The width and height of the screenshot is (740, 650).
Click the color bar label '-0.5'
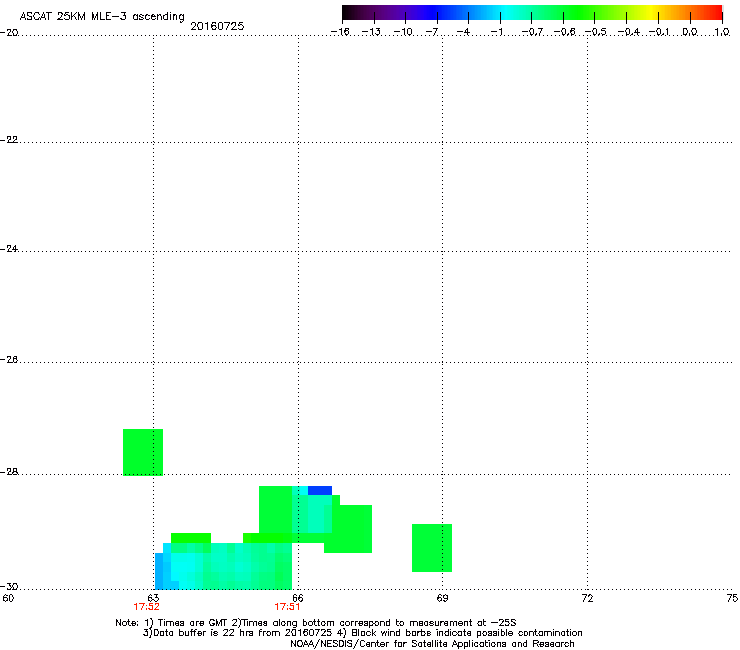pyautogui.click(x=596, y=32)
